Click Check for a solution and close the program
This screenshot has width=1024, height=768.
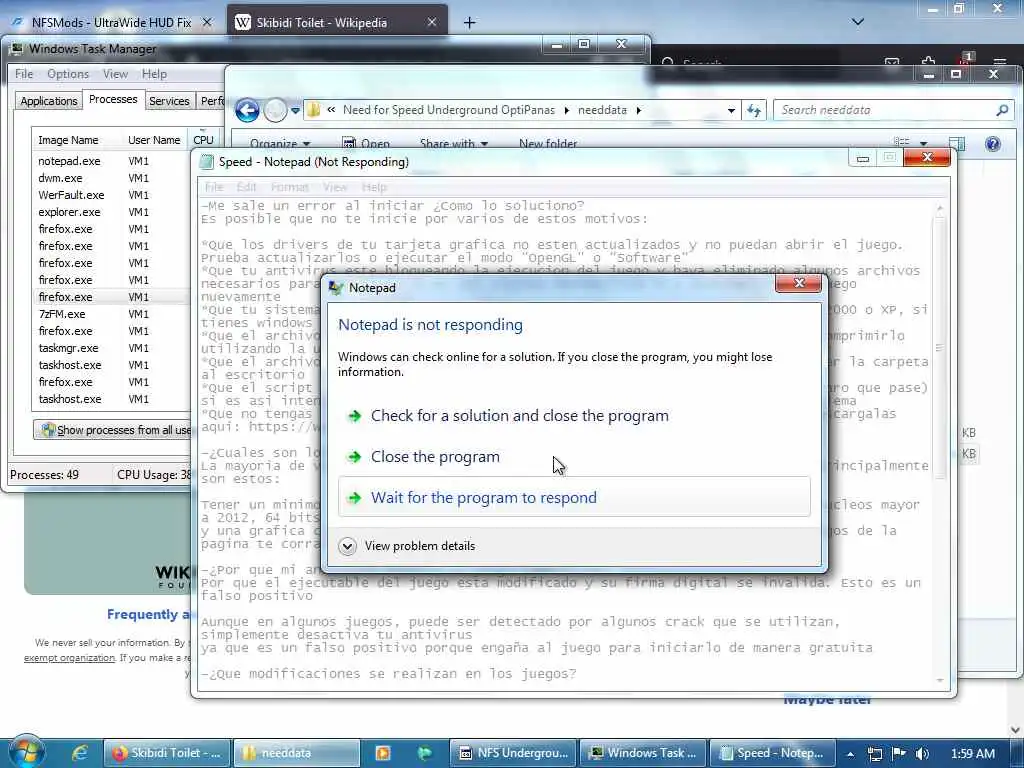point(519,416)
